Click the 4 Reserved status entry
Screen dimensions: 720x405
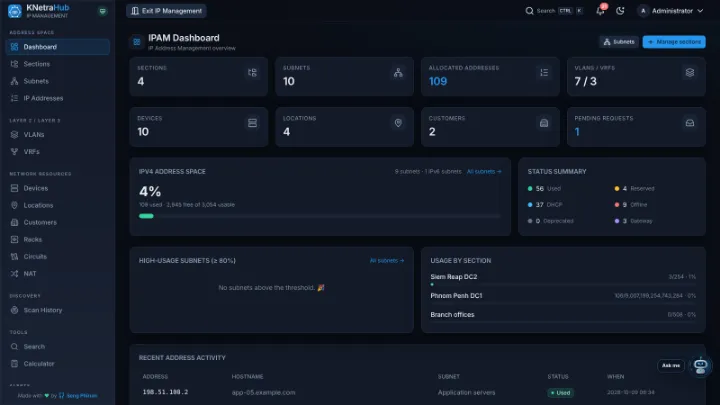634,189
